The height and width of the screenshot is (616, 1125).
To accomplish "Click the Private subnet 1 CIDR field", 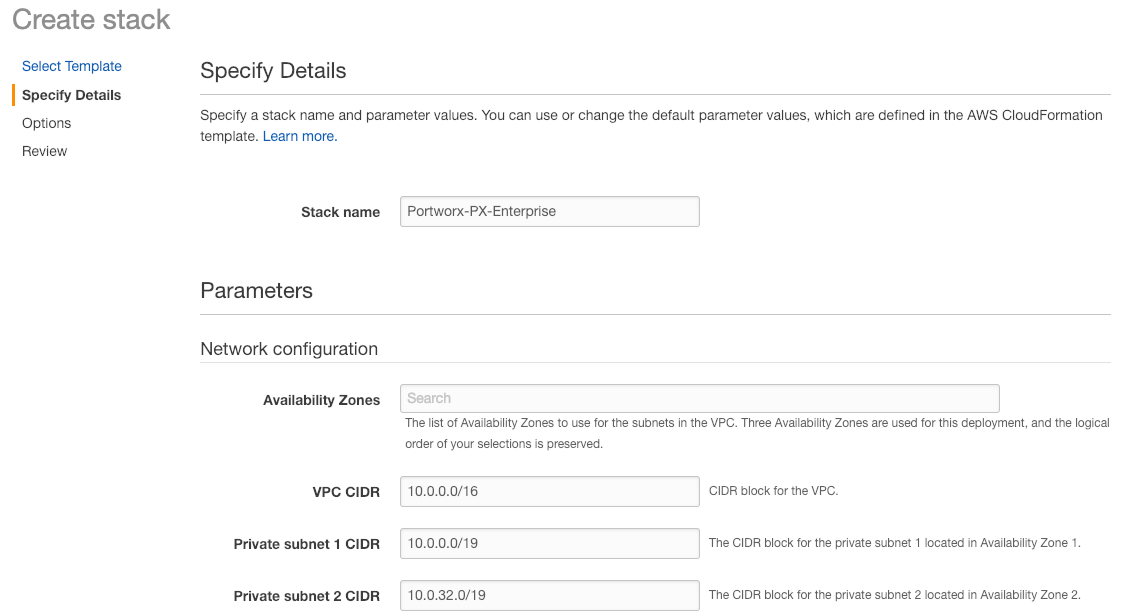I will (x=549, y=543).
